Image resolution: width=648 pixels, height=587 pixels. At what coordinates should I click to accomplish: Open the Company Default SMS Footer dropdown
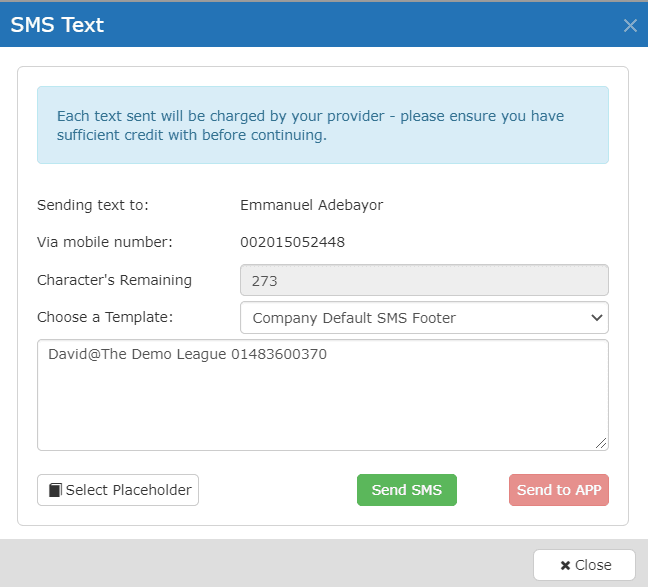(424, 317)
